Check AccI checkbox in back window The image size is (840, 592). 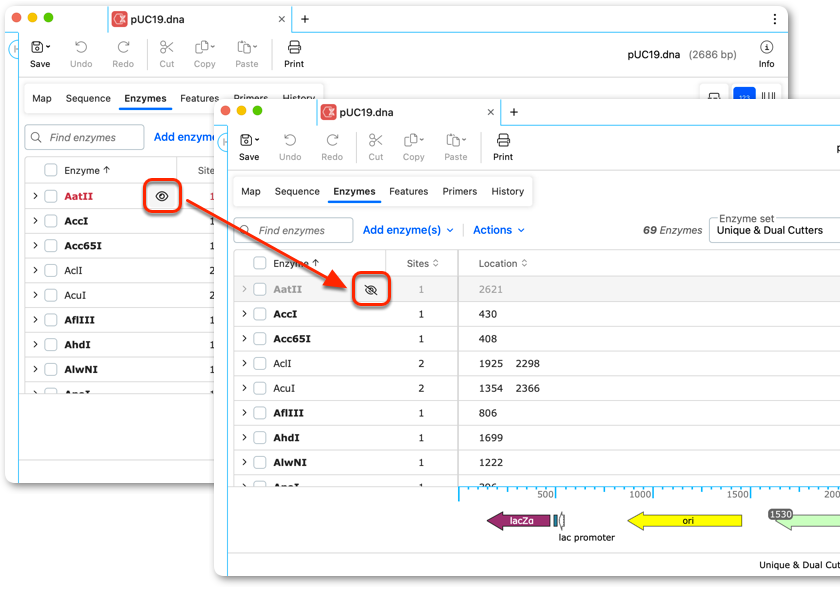51,221
